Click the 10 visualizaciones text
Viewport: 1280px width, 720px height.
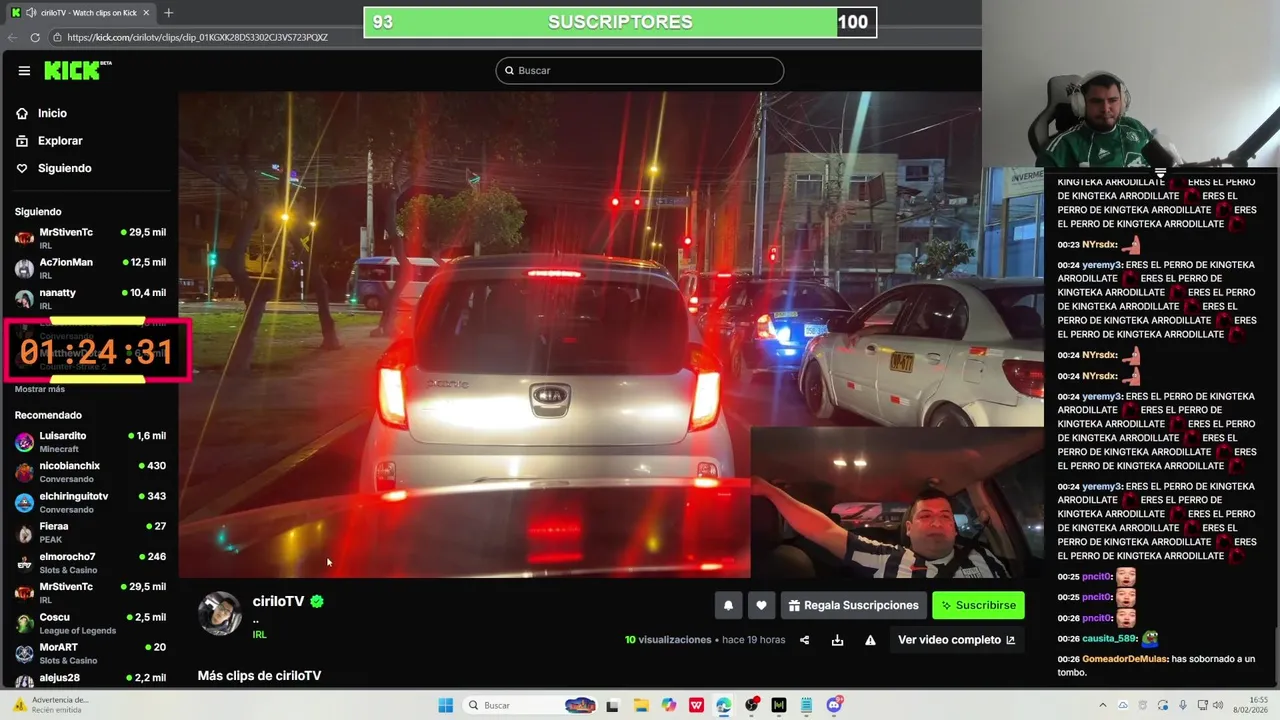(668, 640)
